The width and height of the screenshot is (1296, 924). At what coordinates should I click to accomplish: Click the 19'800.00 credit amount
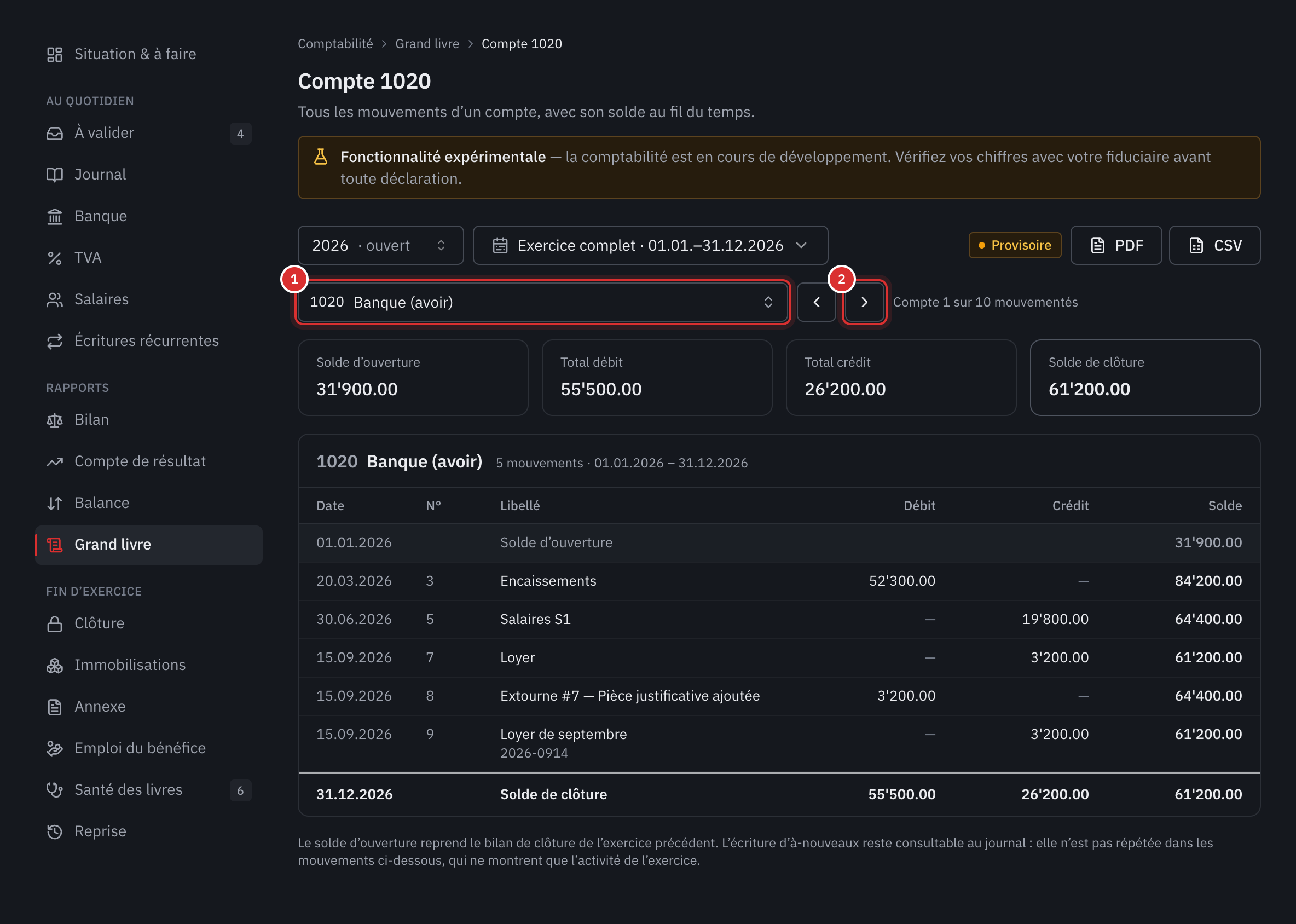point(1055,619)
